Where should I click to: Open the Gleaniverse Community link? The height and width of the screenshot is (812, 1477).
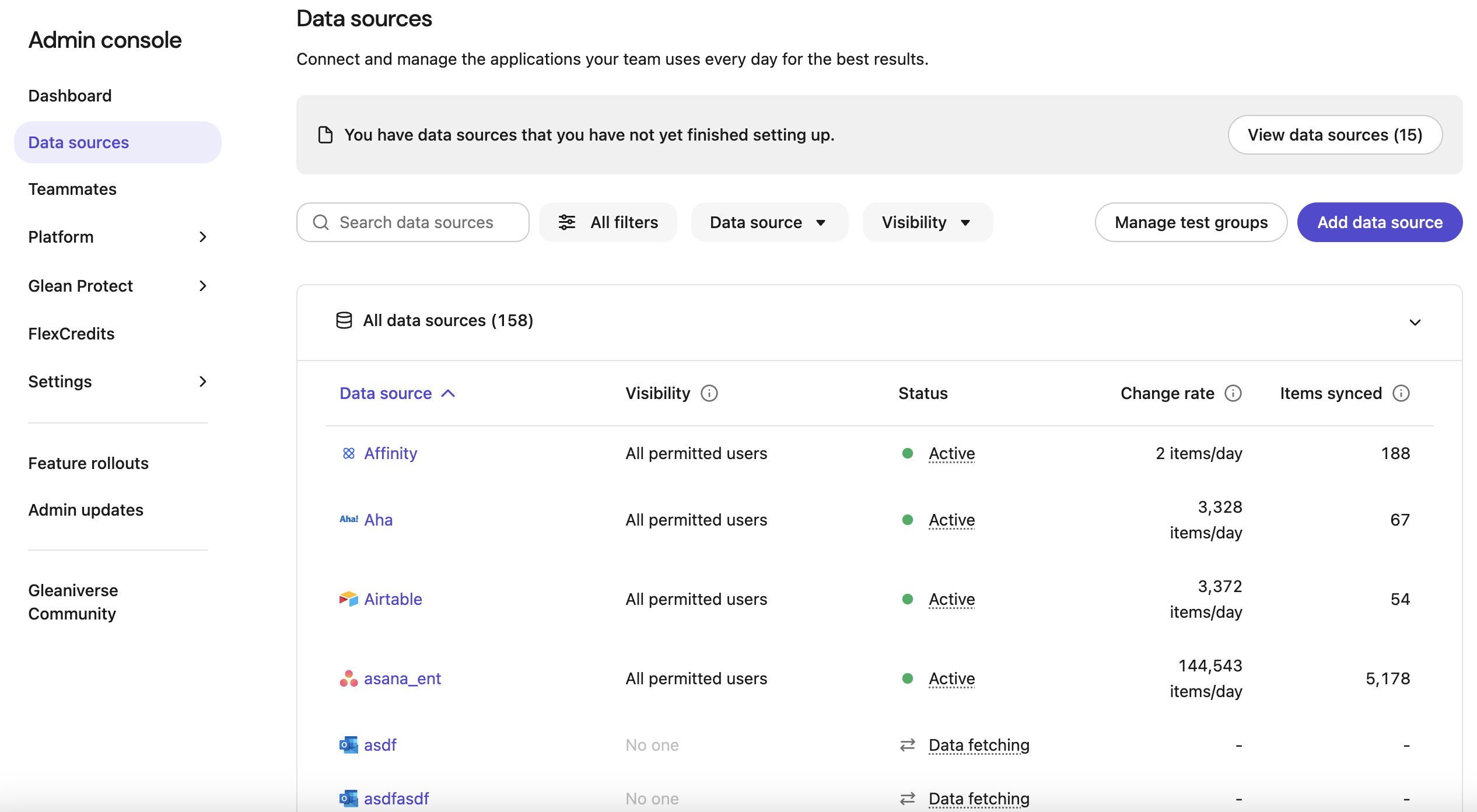(x=73, y=602)
